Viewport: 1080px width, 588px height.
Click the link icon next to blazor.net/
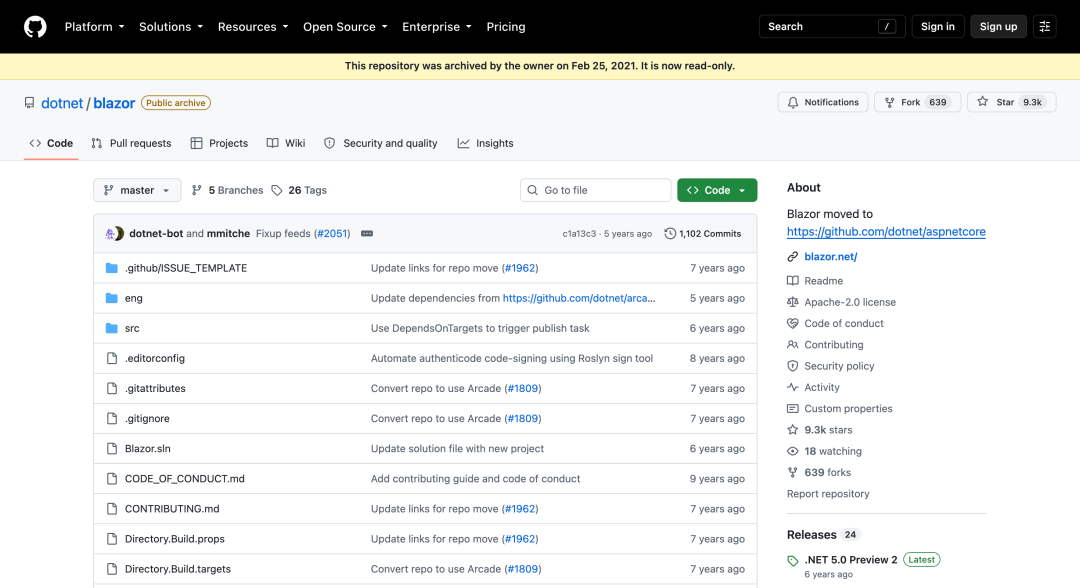pyautogui.click(x=793, y=257)
